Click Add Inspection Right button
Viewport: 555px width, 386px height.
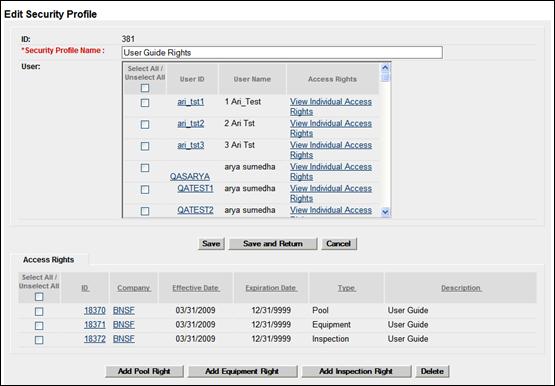click(x=356, y=371)
